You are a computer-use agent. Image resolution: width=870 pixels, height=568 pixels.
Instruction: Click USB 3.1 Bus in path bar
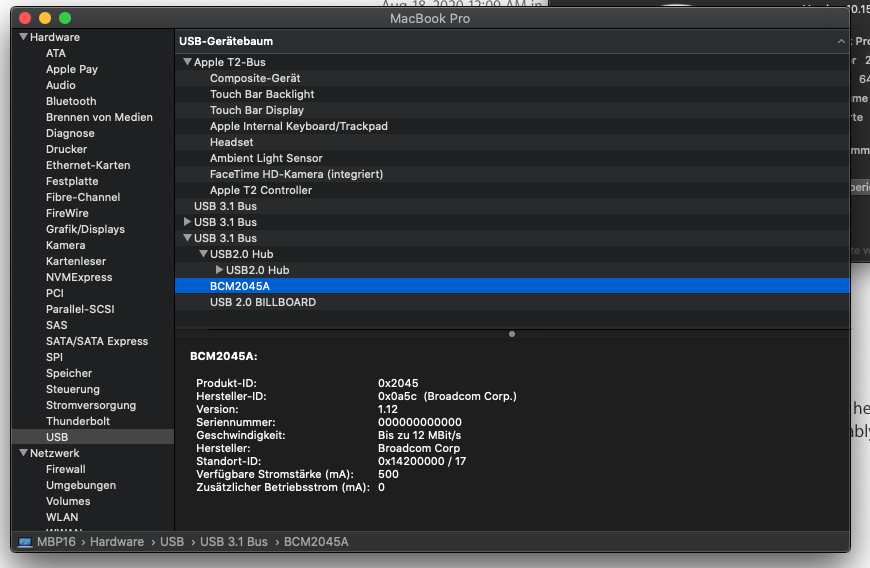[234, 542]
